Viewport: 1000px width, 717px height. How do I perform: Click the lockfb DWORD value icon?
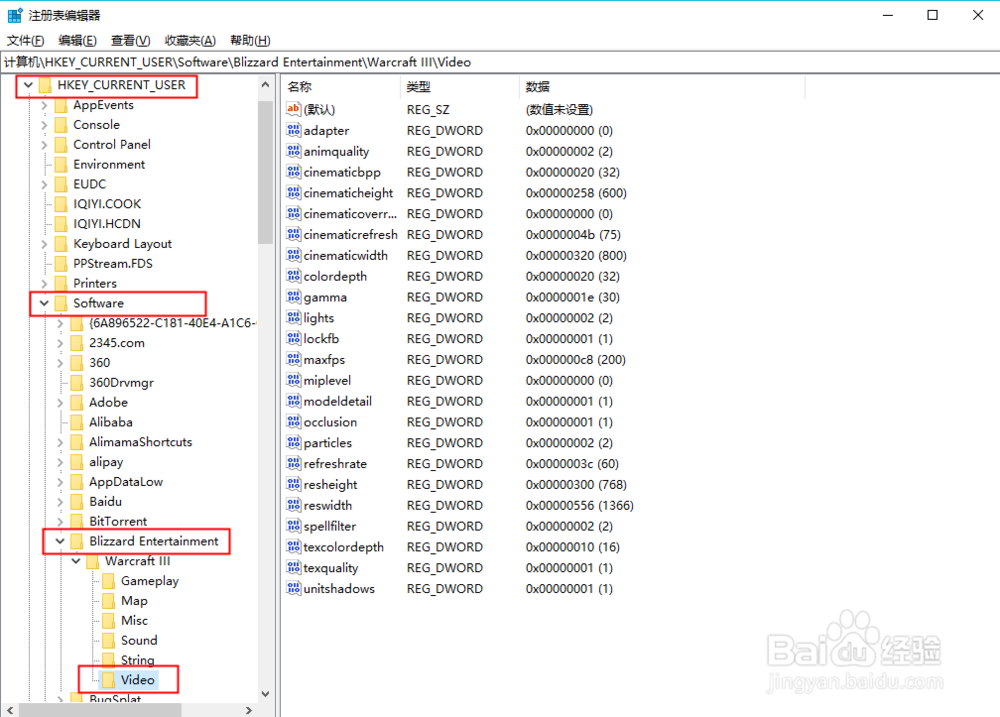click(x=293, y=338)
